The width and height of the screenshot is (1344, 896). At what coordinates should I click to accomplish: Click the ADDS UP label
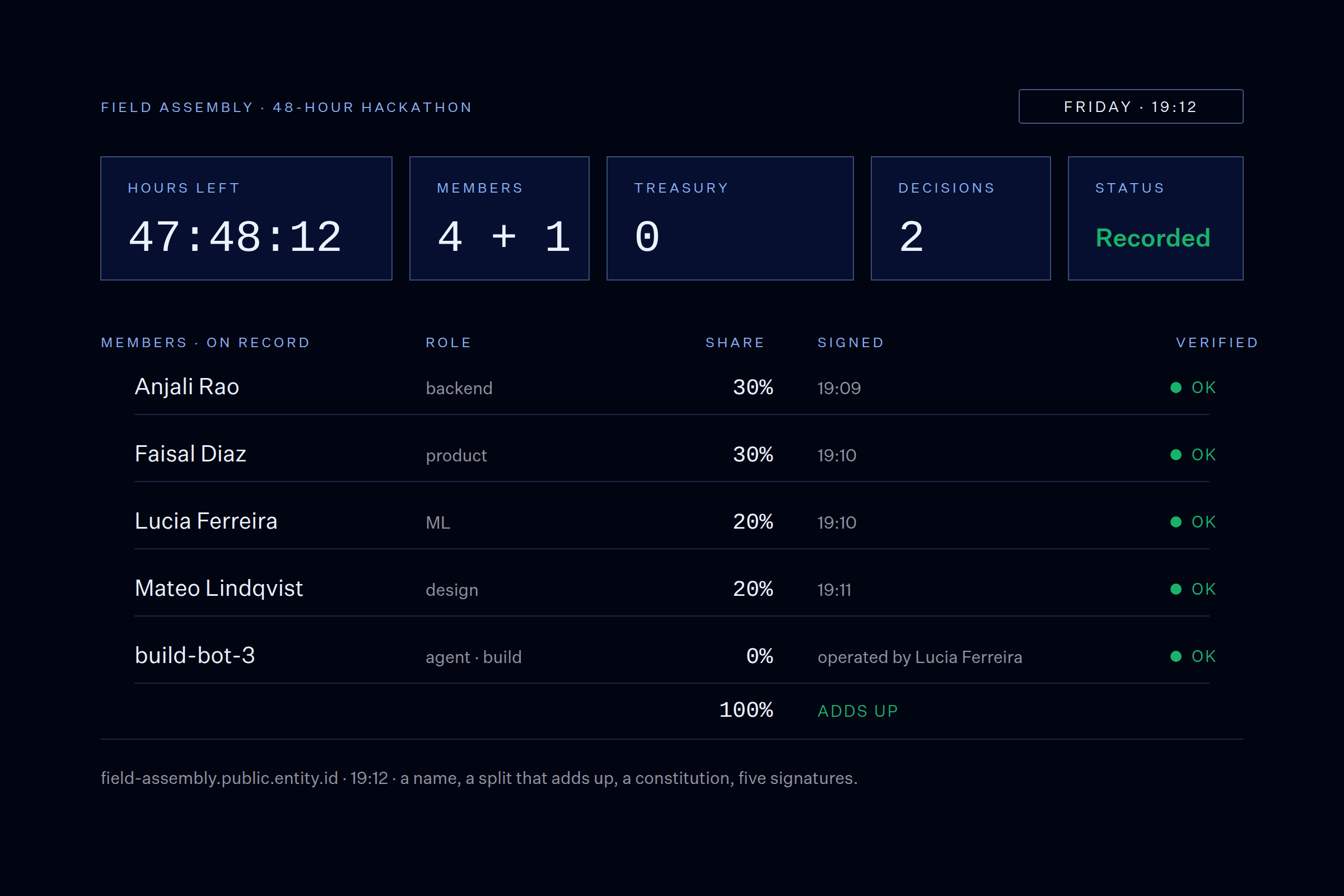(x=858, y=711)
